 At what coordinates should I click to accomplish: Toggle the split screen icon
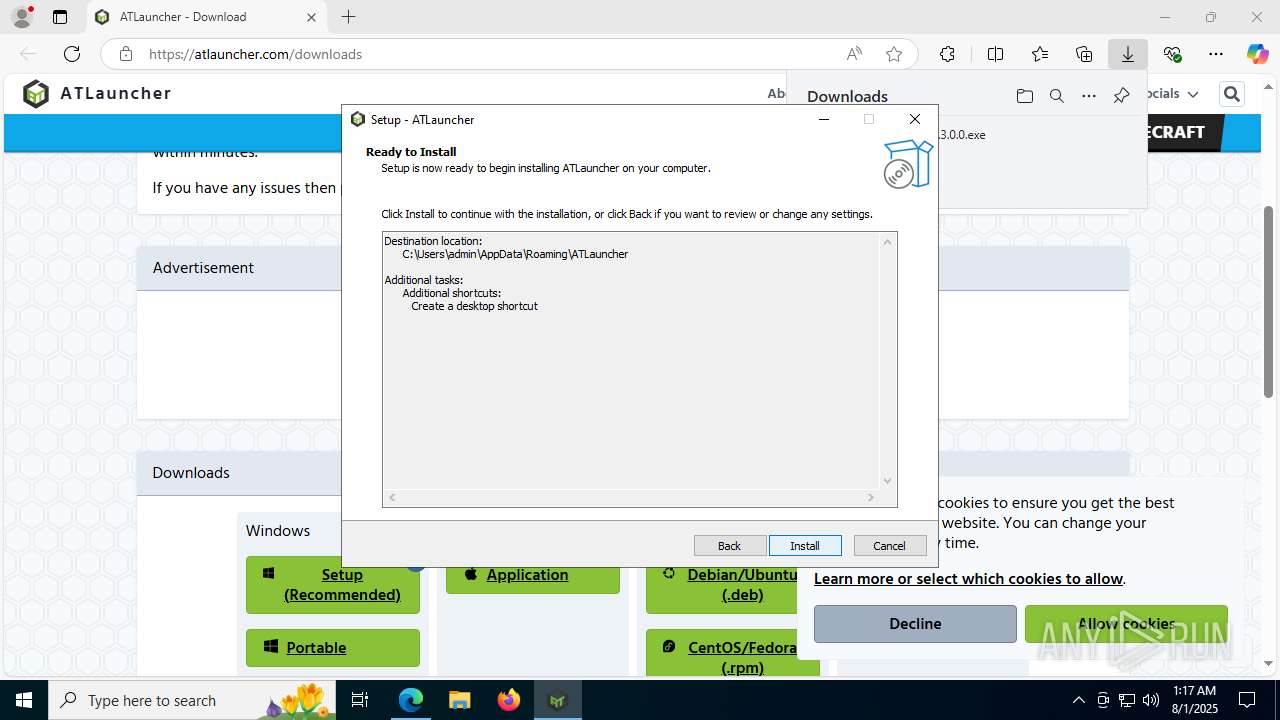995,54
